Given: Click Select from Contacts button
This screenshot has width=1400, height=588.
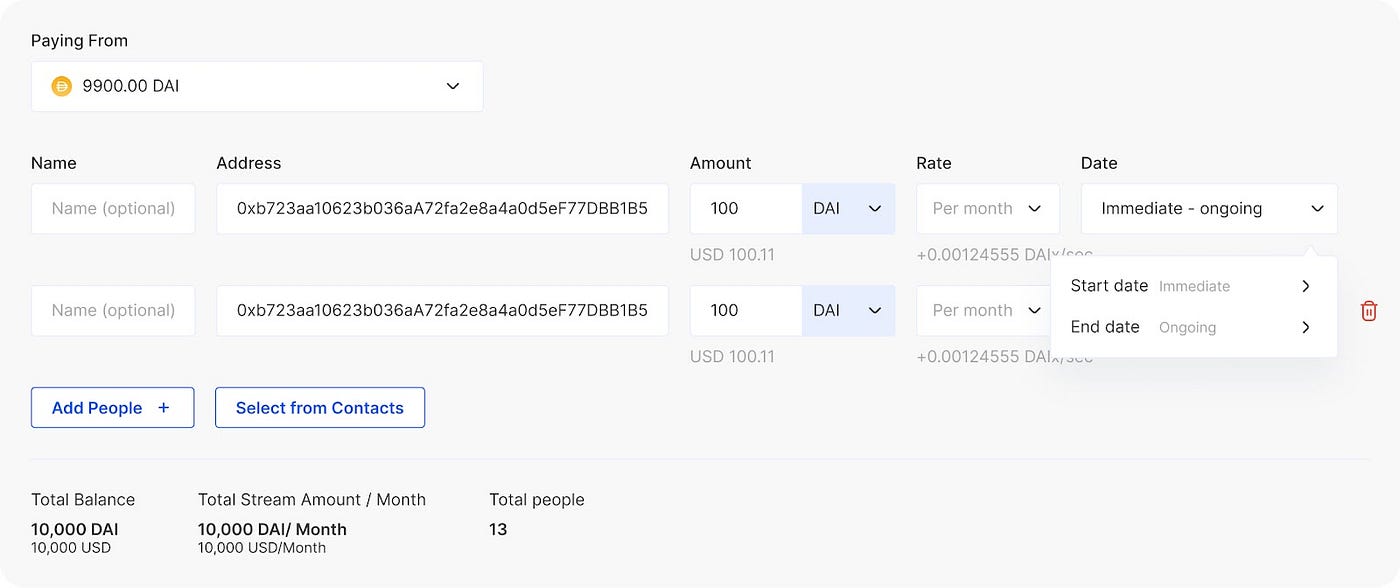Looking at the screenshot, I should [x=320, y=408].
